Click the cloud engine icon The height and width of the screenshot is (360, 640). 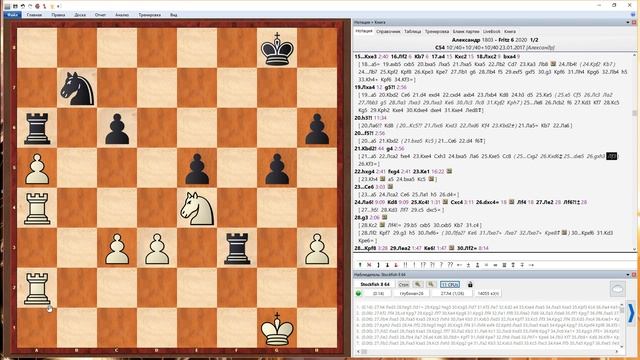(x=618, y=289)
